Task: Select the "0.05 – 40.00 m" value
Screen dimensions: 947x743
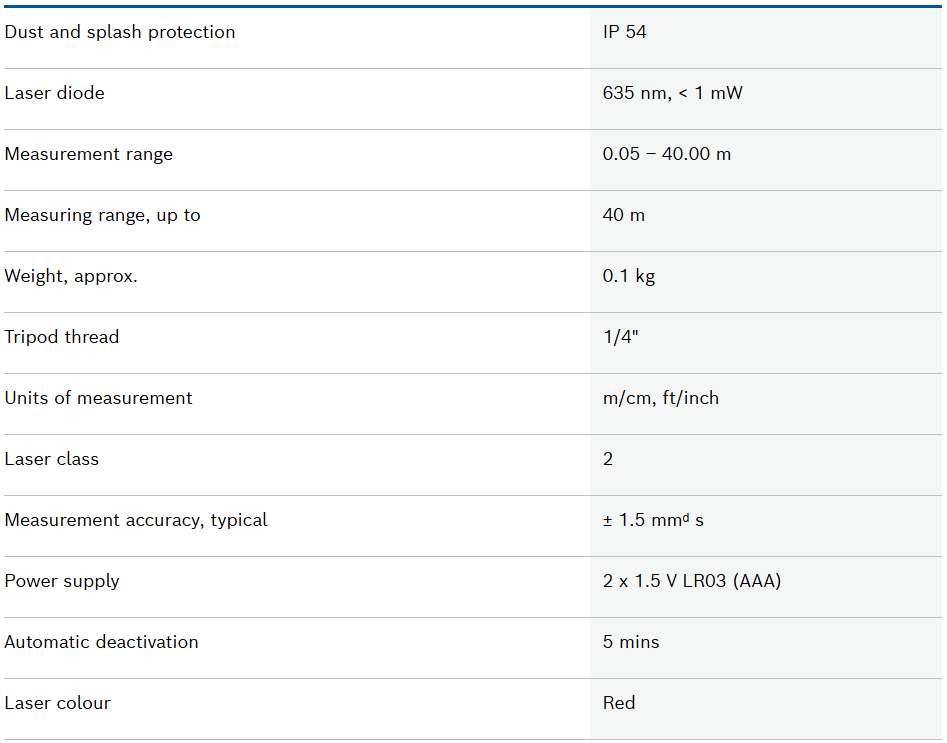Action: (667, 154)
